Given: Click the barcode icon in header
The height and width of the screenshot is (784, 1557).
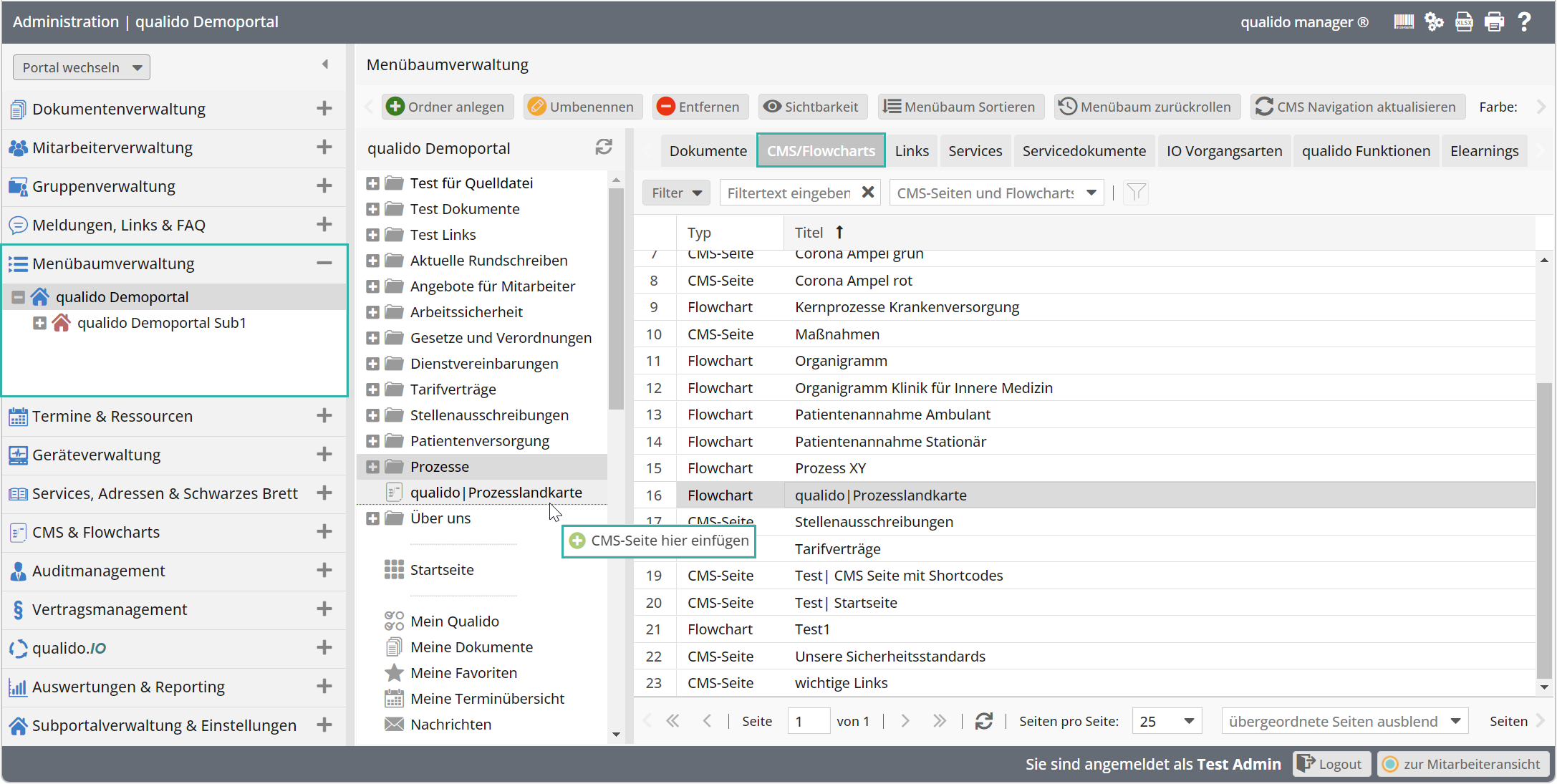Looking at the screenshot, I should point(1404,22).
